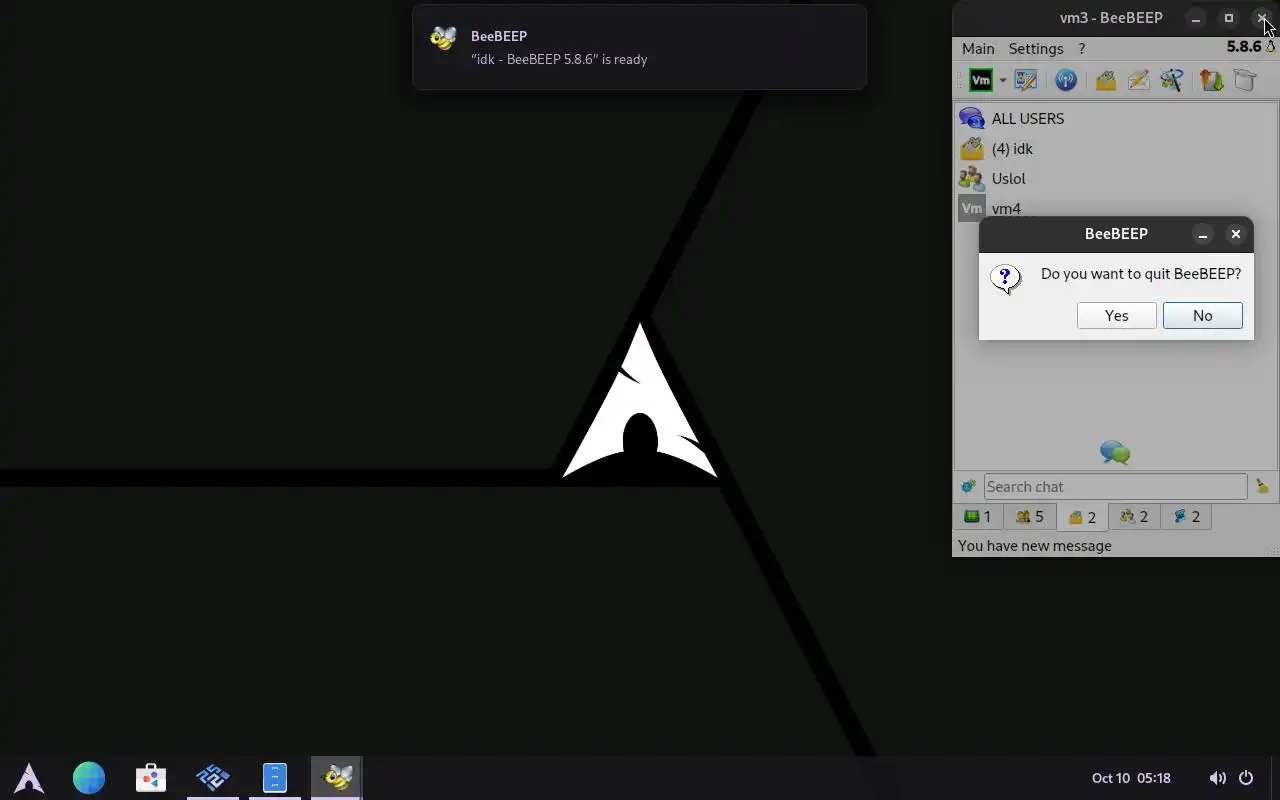The height and width of the screenshot is (800, 1280).
Task: Click the chat bubbles icon above search
Action: coord(1115,453)
